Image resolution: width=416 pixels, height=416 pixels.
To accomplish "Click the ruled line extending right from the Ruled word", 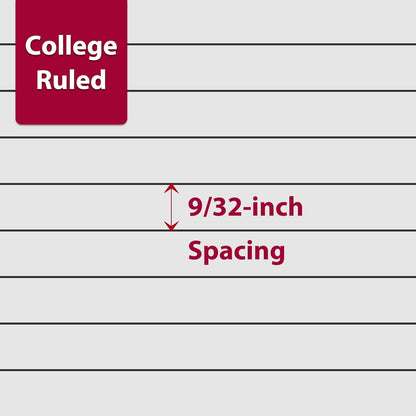I will (x=272, y=90).
